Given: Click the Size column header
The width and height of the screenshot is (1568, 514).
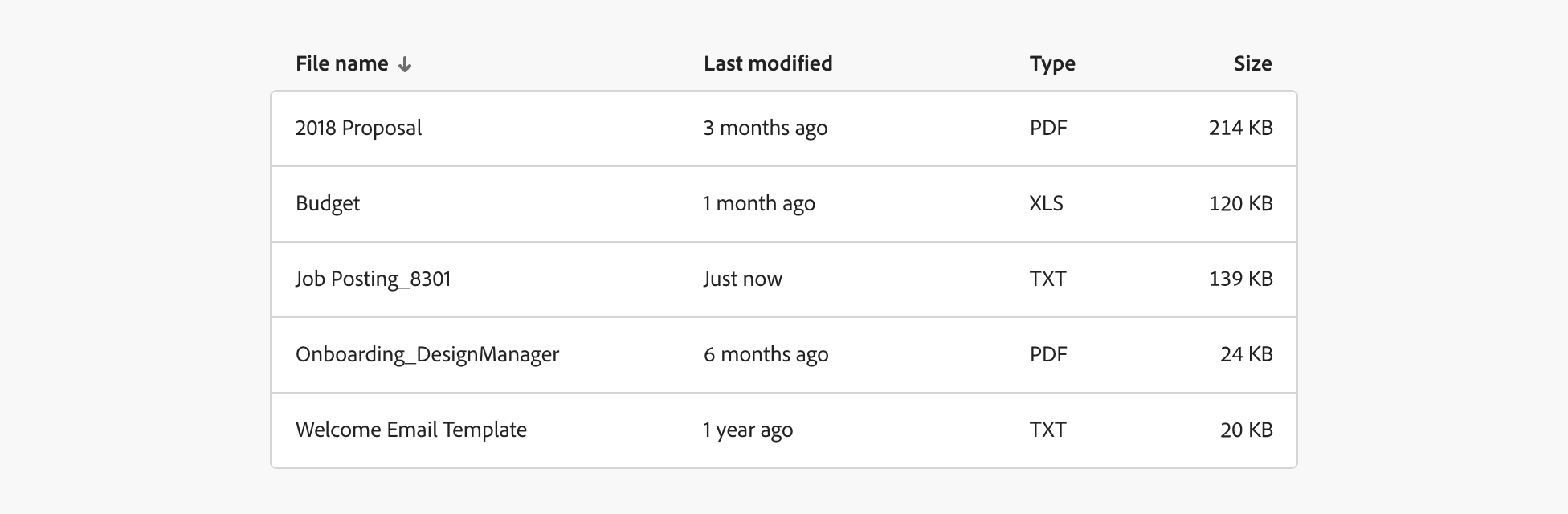Looking at the screenshot, I should (1252, 64).
